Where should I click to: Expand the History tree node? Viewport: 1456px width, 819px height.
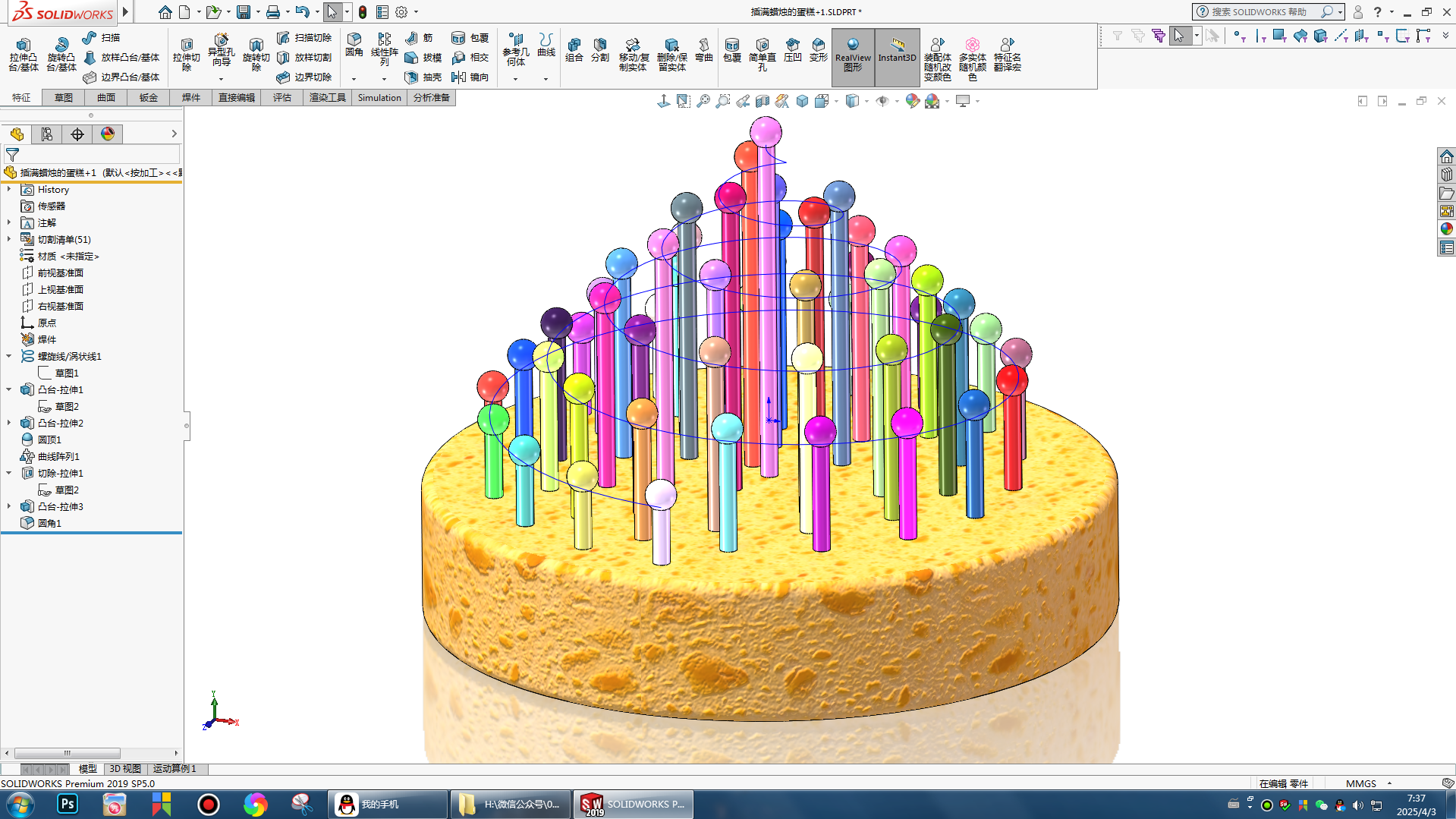(9, 190)
